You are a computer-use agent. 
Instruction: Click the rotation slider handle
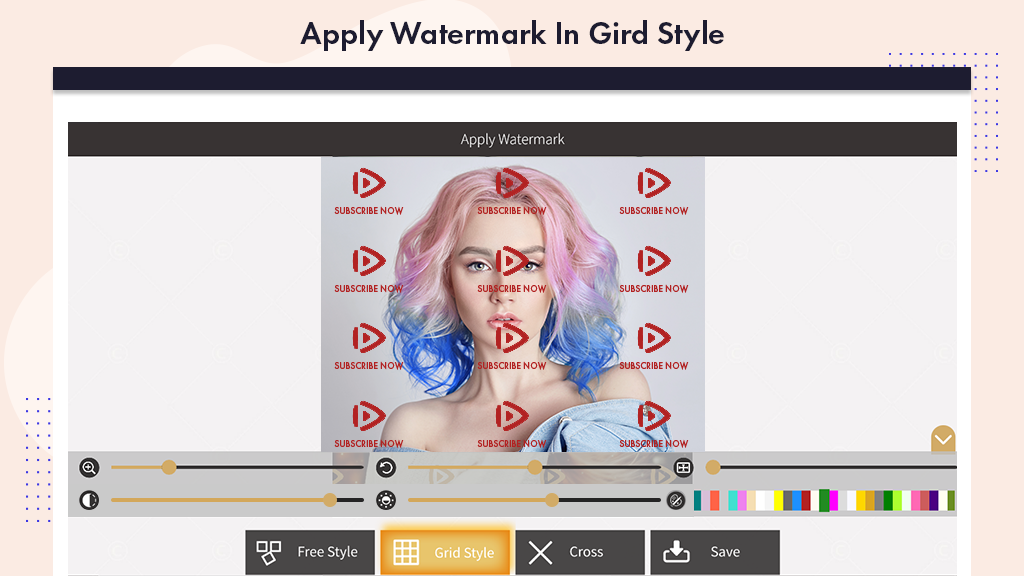535,467
